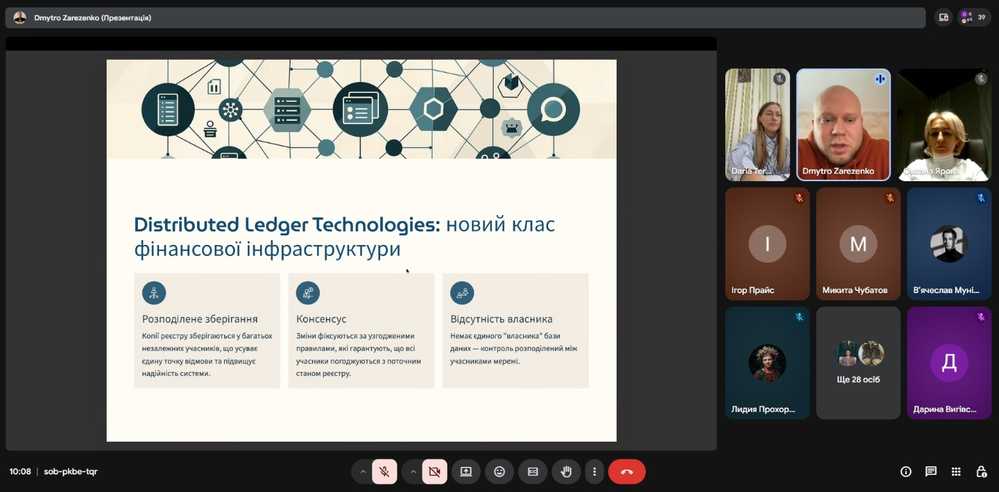Expand audio settings arrow beside microphone

click(x=362, y=471)
